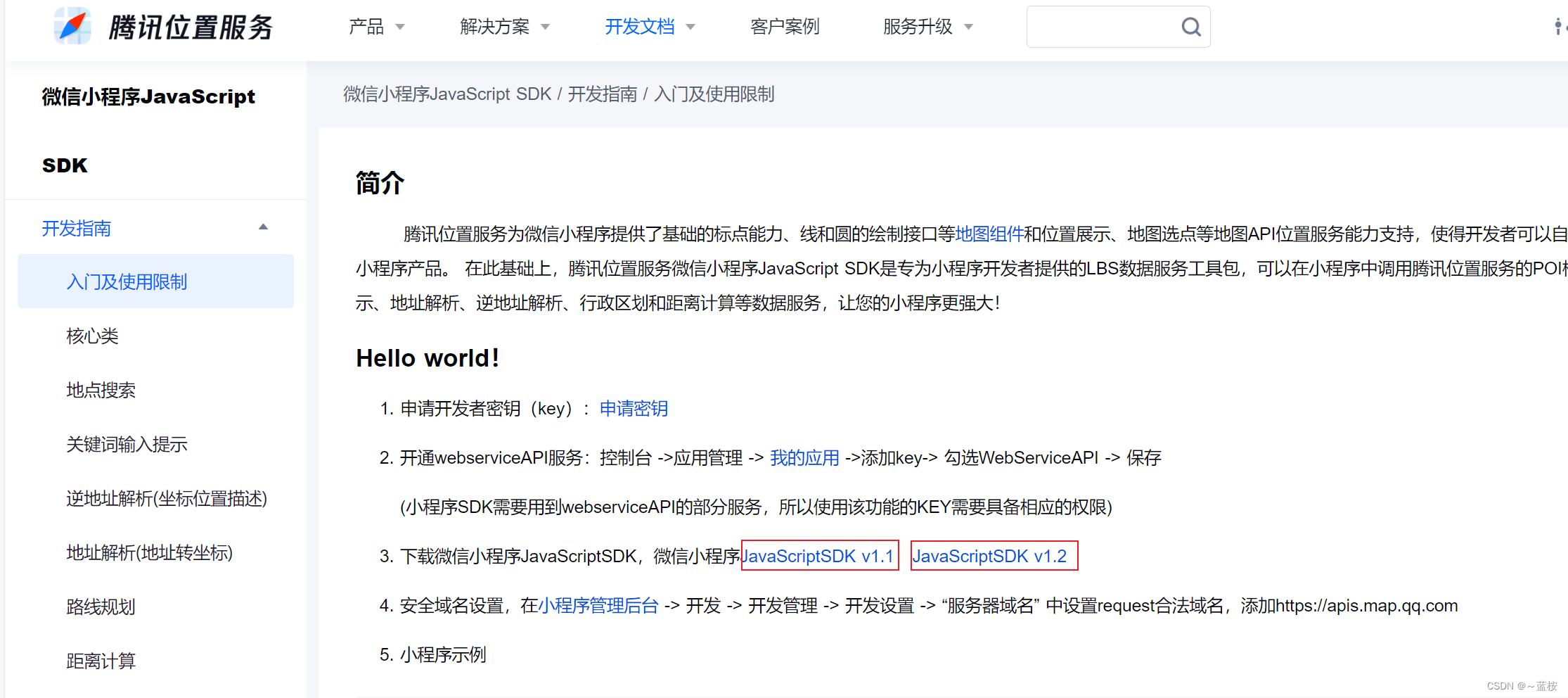Click breadcrumb 入门及使用限制
The image size is (1568, 698).
click(x=714, y=94)
